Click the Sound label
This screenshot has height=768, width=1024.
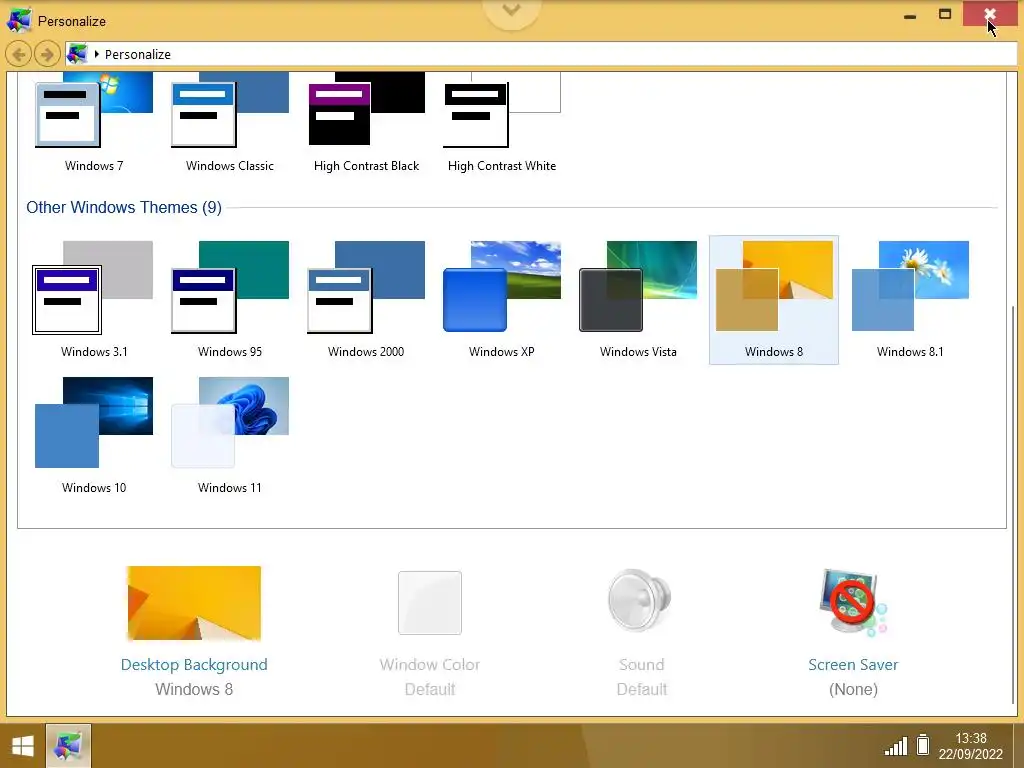click(641, 664)
